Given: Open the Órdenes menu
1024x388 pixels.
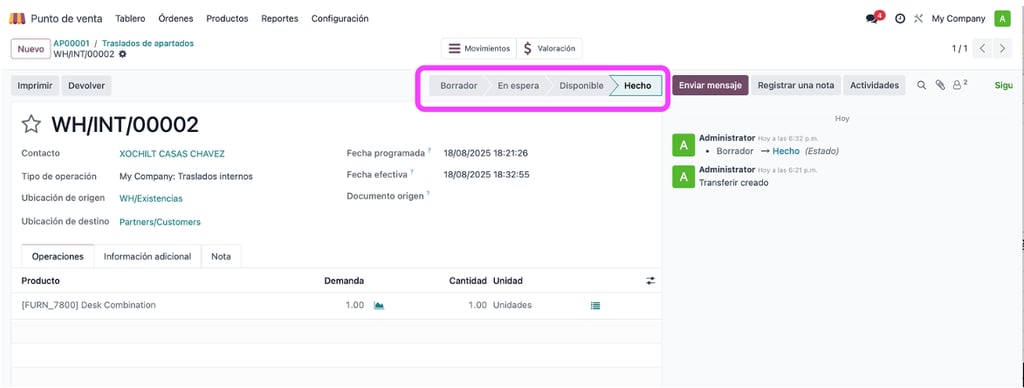Looking at the screenshot, I should tap(176, 19).
